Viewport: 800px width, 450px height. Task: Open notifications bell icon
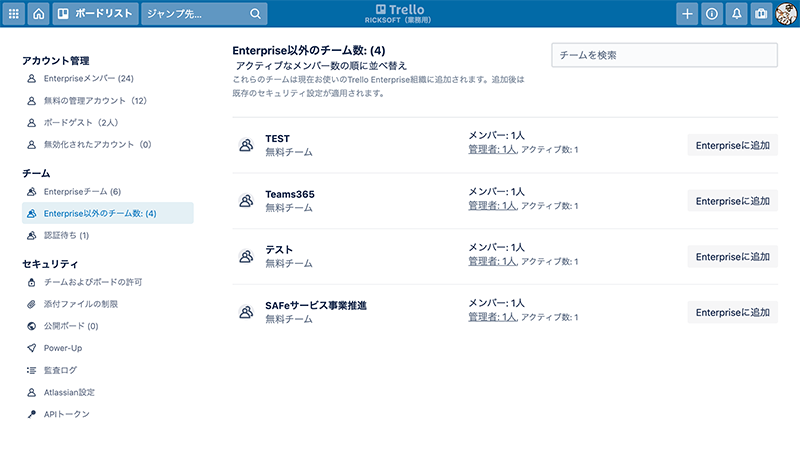(736, 14)
